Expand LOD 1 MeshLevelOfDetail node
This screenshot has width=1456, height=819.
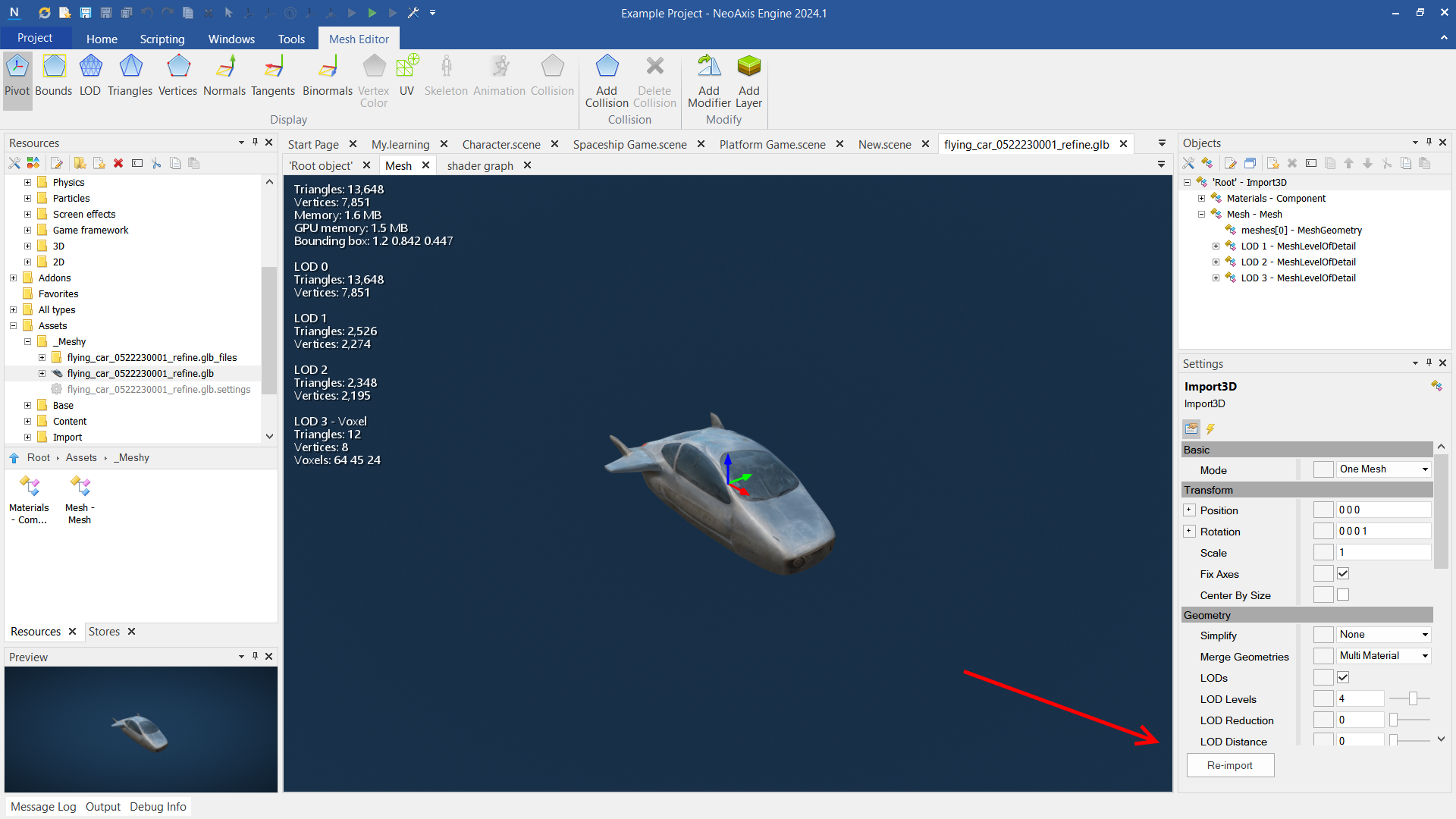pos(1216,246)
